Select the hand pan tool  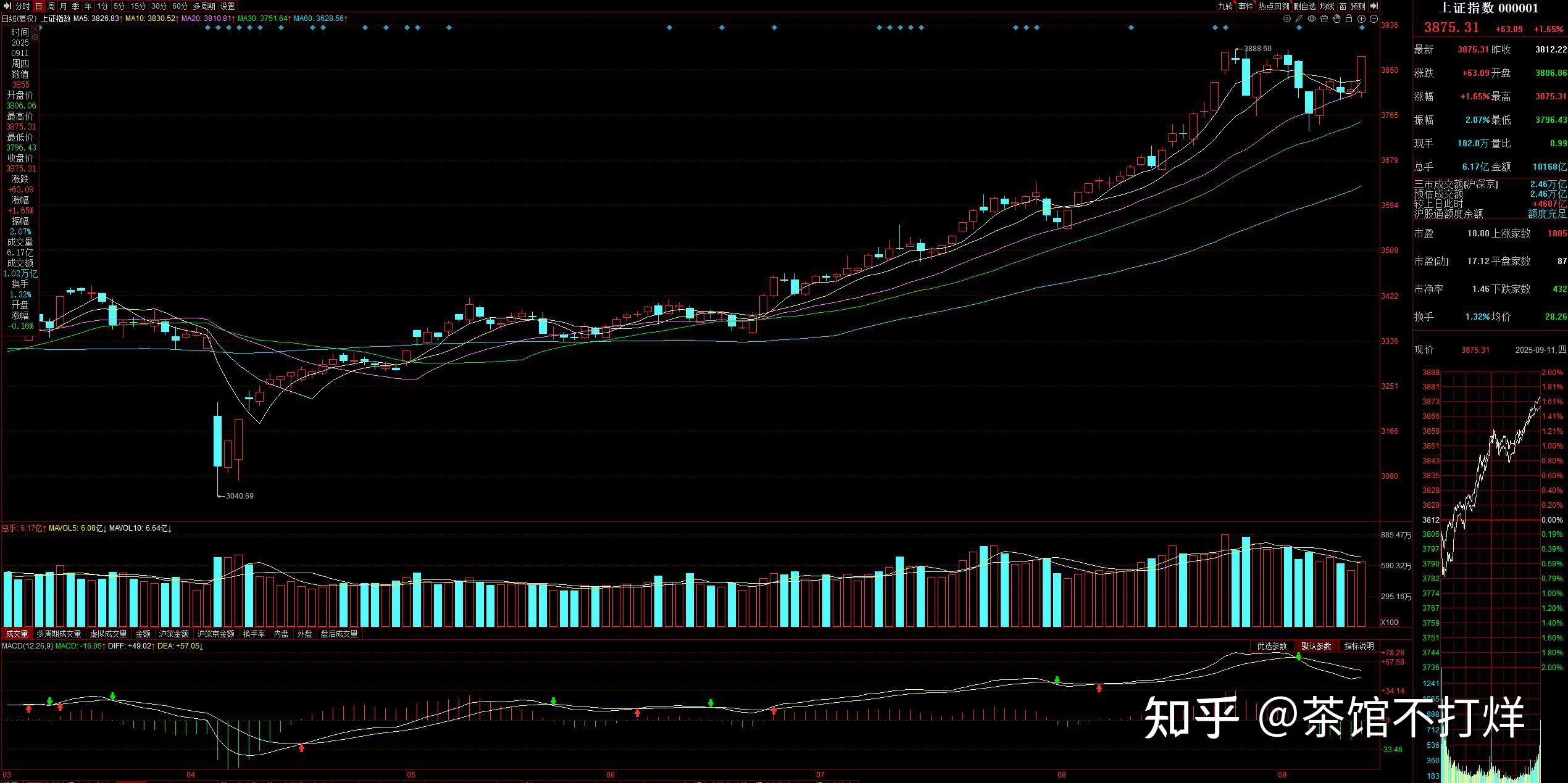1337,19
